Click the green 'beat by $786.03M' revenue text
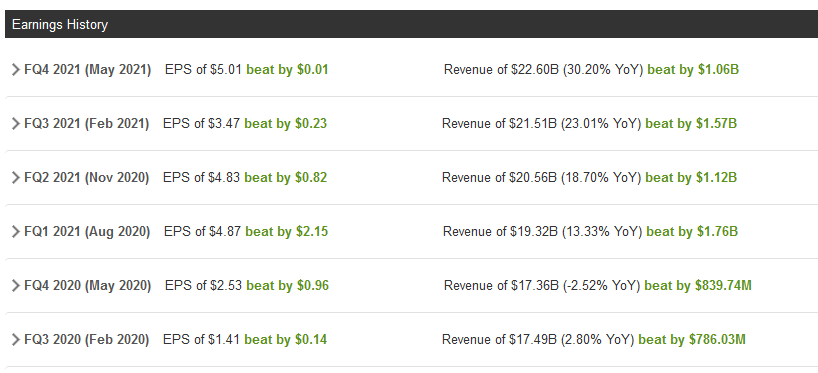Image resolution: width=818 pixels, height=373 pixels. [692, 340]
